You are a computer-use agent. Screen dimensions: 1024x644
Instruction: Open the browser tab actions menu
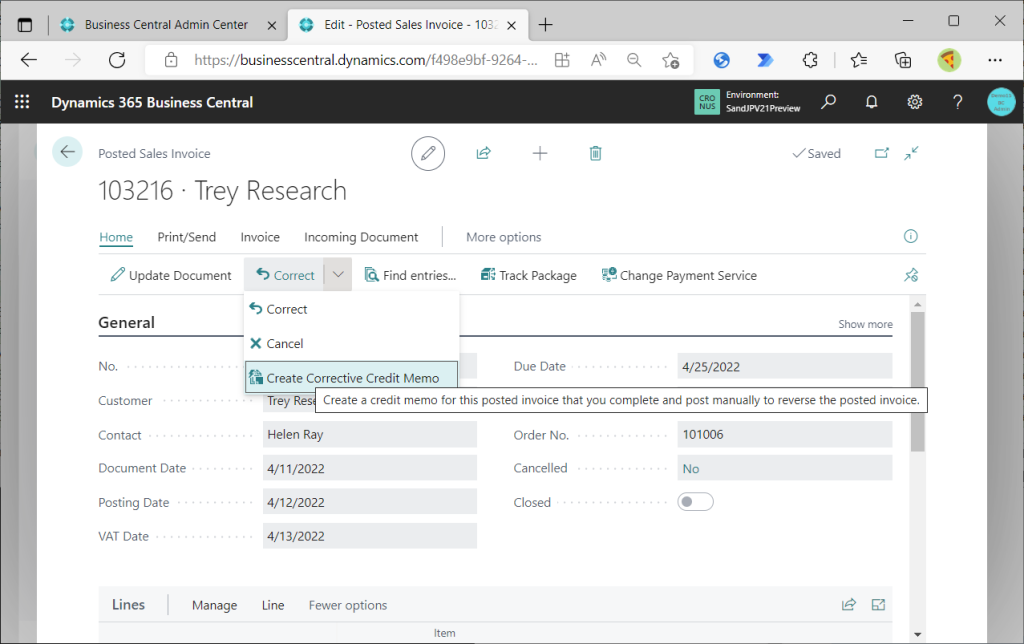point(25,25)
